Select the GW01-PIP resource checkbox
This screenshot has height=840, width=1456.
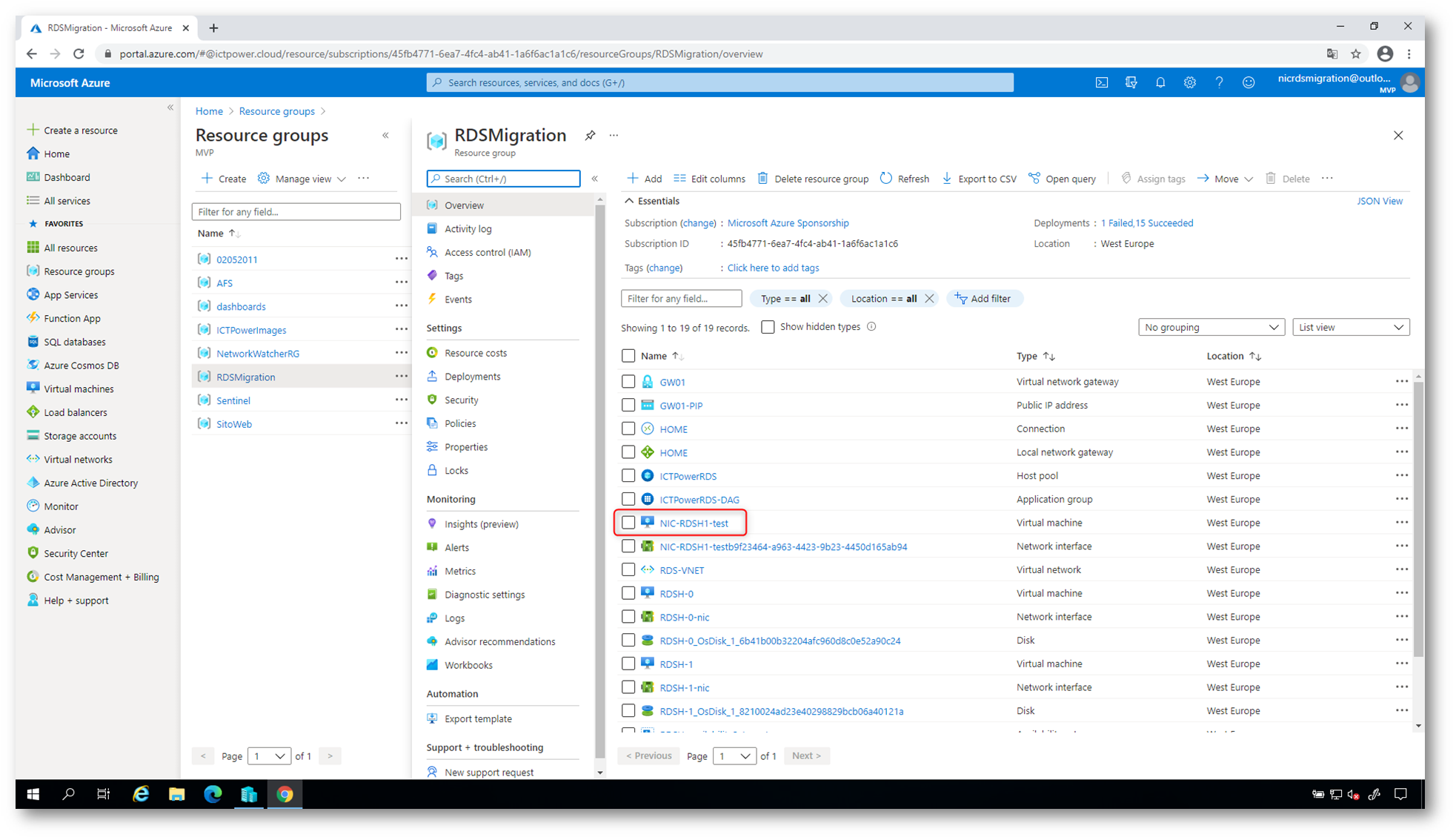click(628, 405)
